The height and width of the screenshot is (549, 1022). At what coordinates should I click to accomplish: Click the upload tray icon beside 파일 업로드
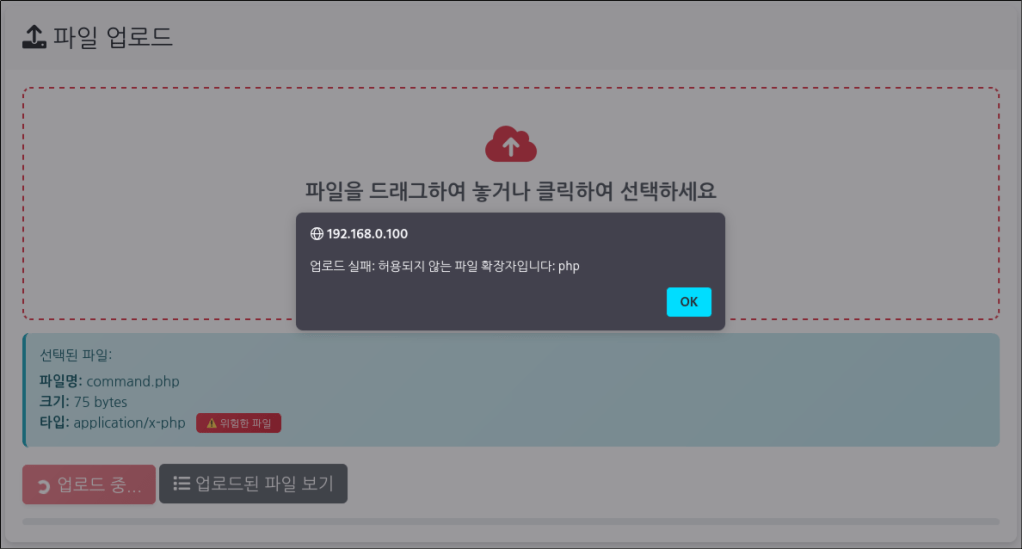[x=34, y=37]
